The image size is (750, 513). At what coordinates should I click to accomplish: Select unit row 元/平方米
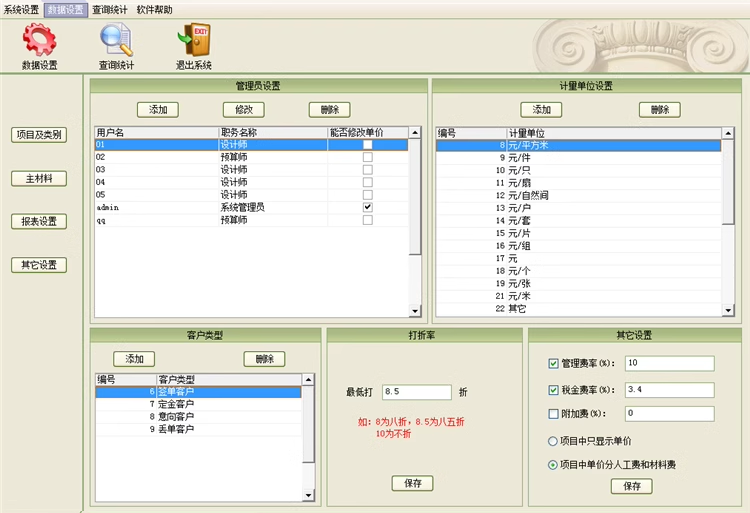coord(578,145)
